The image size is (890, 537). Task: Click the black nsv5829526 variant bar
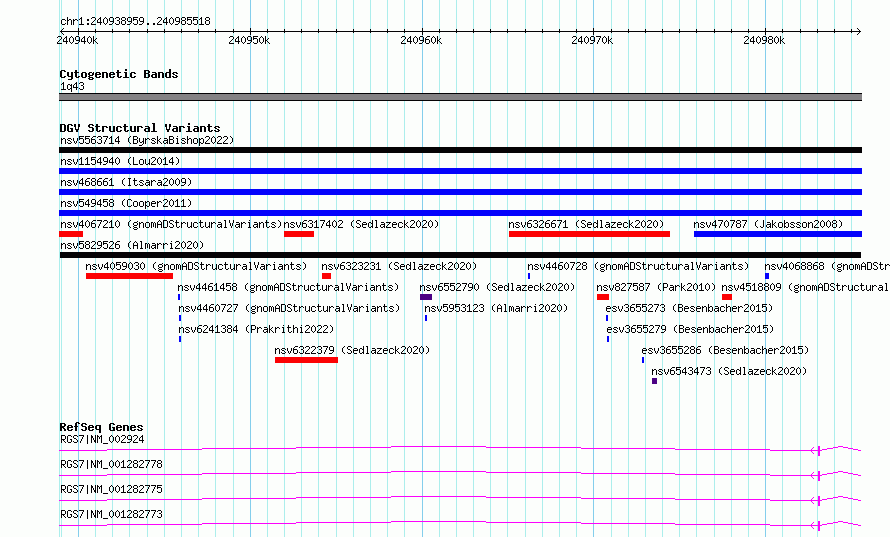460,255
